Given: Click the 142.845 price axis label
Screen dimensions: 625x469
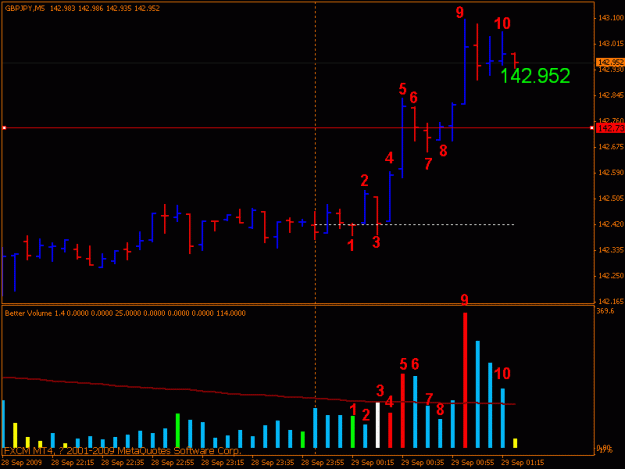Looking at the screenshot, I should click(611, 95).
